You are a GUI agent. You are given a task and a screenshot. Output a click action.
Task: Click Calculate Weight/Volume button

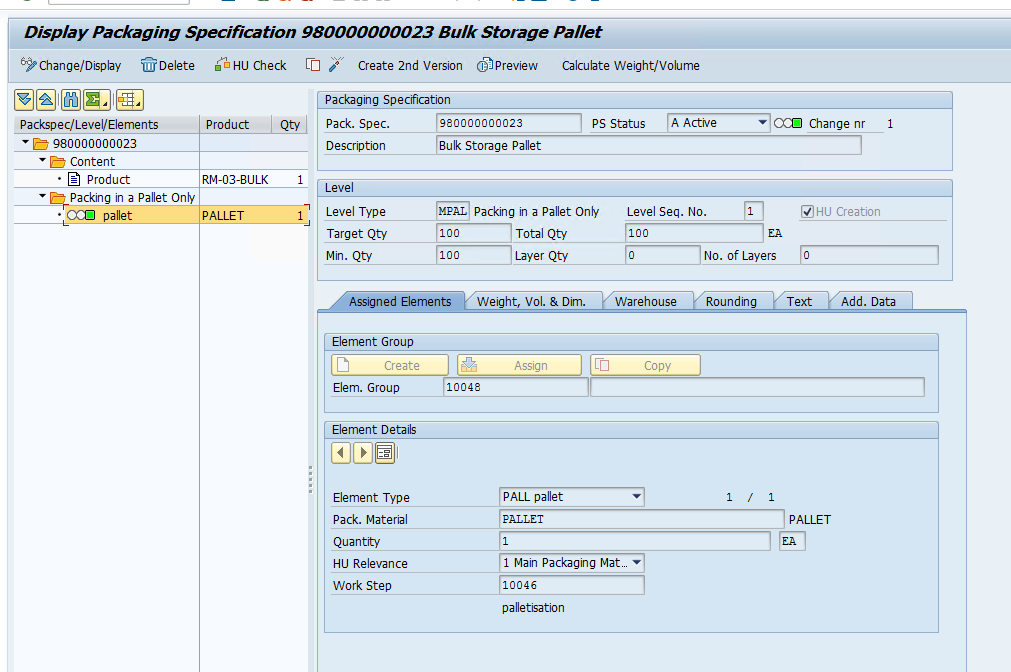(630, 65)
